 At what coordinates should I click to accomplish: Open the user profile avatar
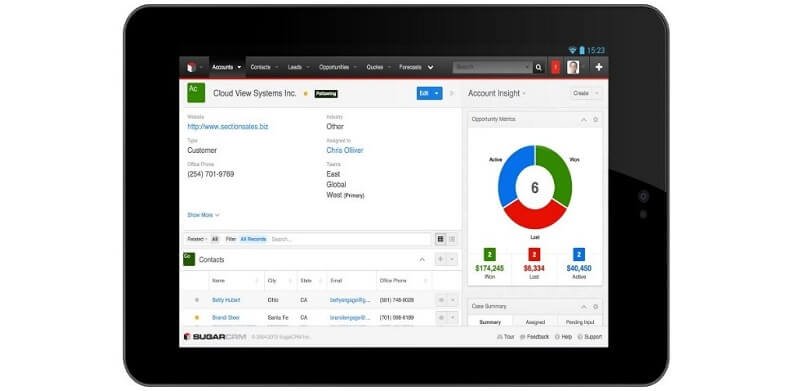click(573, 67)
